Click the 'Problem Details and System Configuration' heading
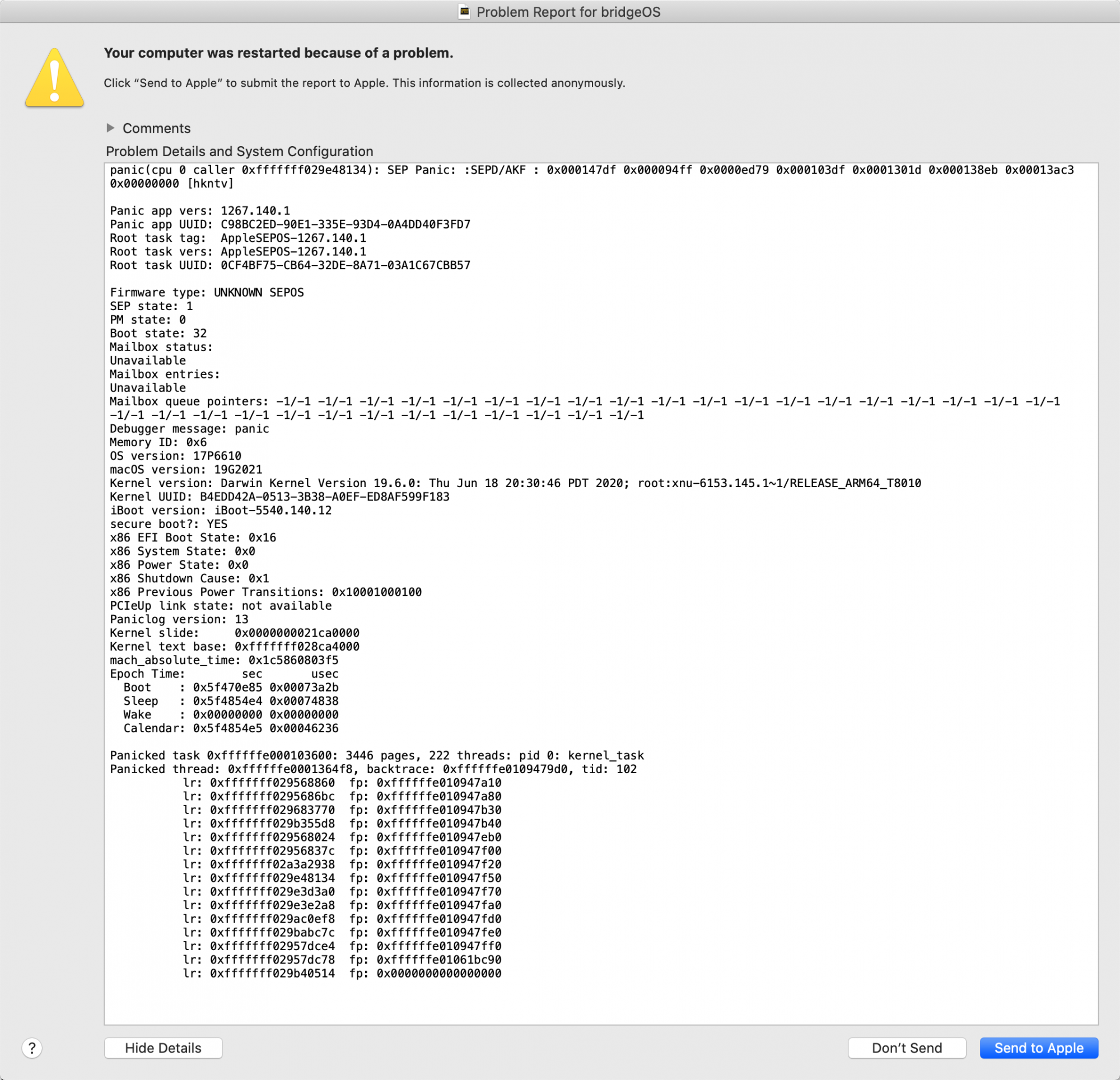 (240, 151)
